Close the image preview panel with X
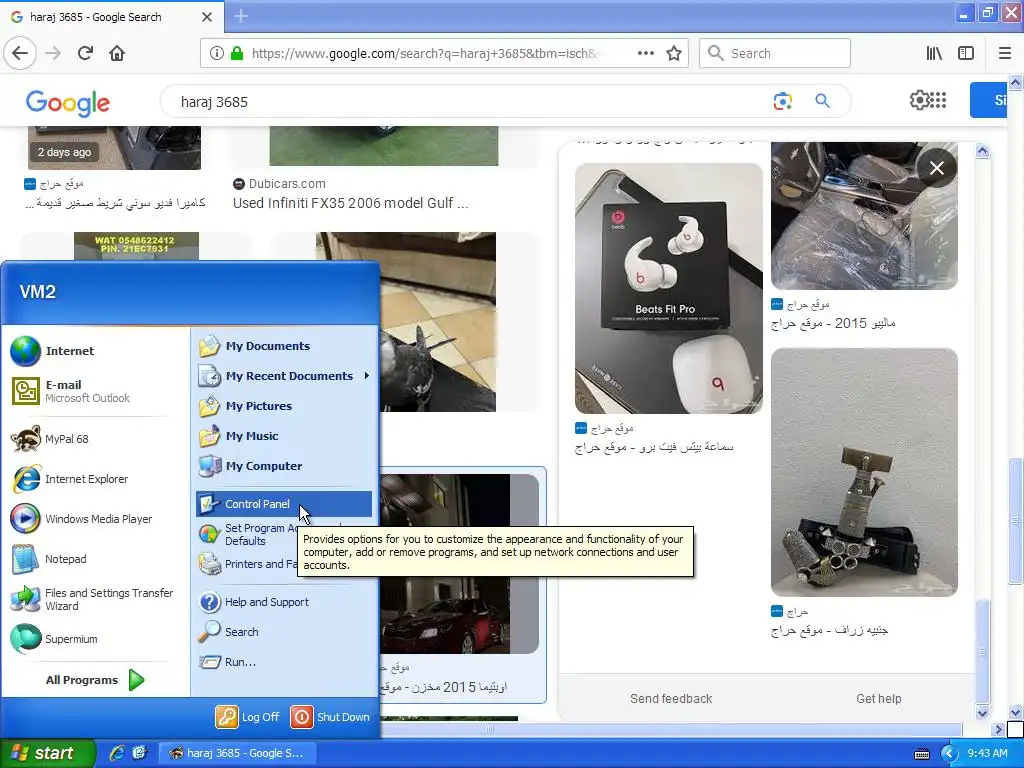This screenshot has width=1024, height=768. (x=936, y=168)
